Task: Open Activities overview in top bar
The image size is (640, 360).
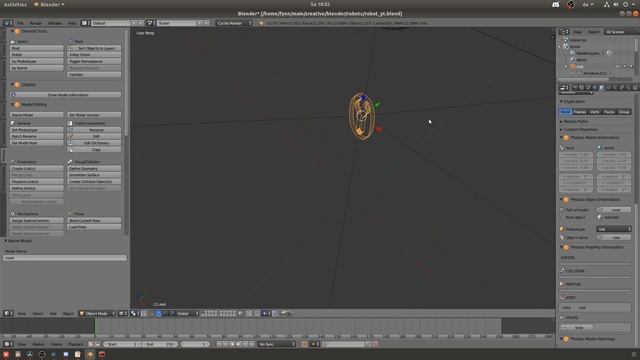Action: [x=15, y=4]
